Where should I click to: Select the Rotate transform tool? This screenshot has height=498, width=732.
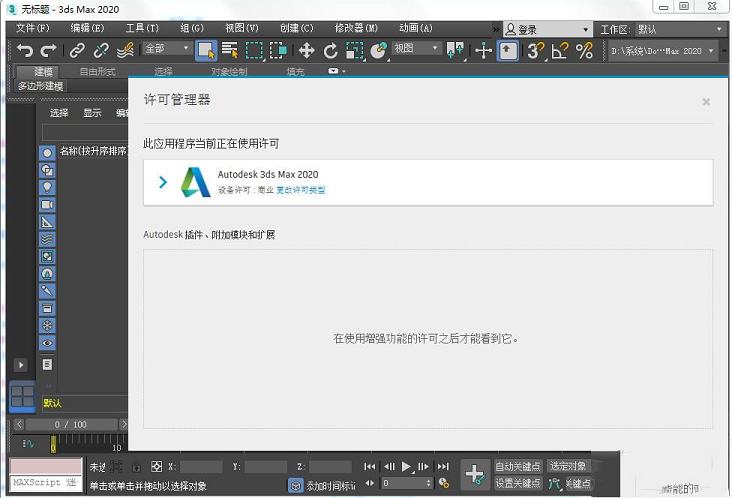[331, 50]
